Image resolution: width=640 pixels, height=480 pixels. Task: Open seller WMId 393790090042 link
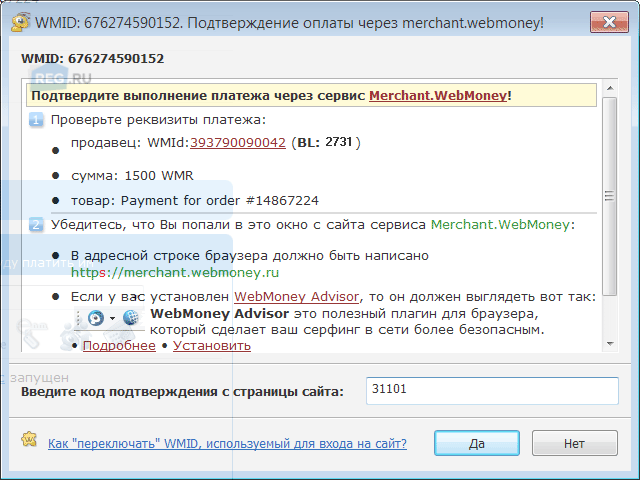[x=238, y=142]
